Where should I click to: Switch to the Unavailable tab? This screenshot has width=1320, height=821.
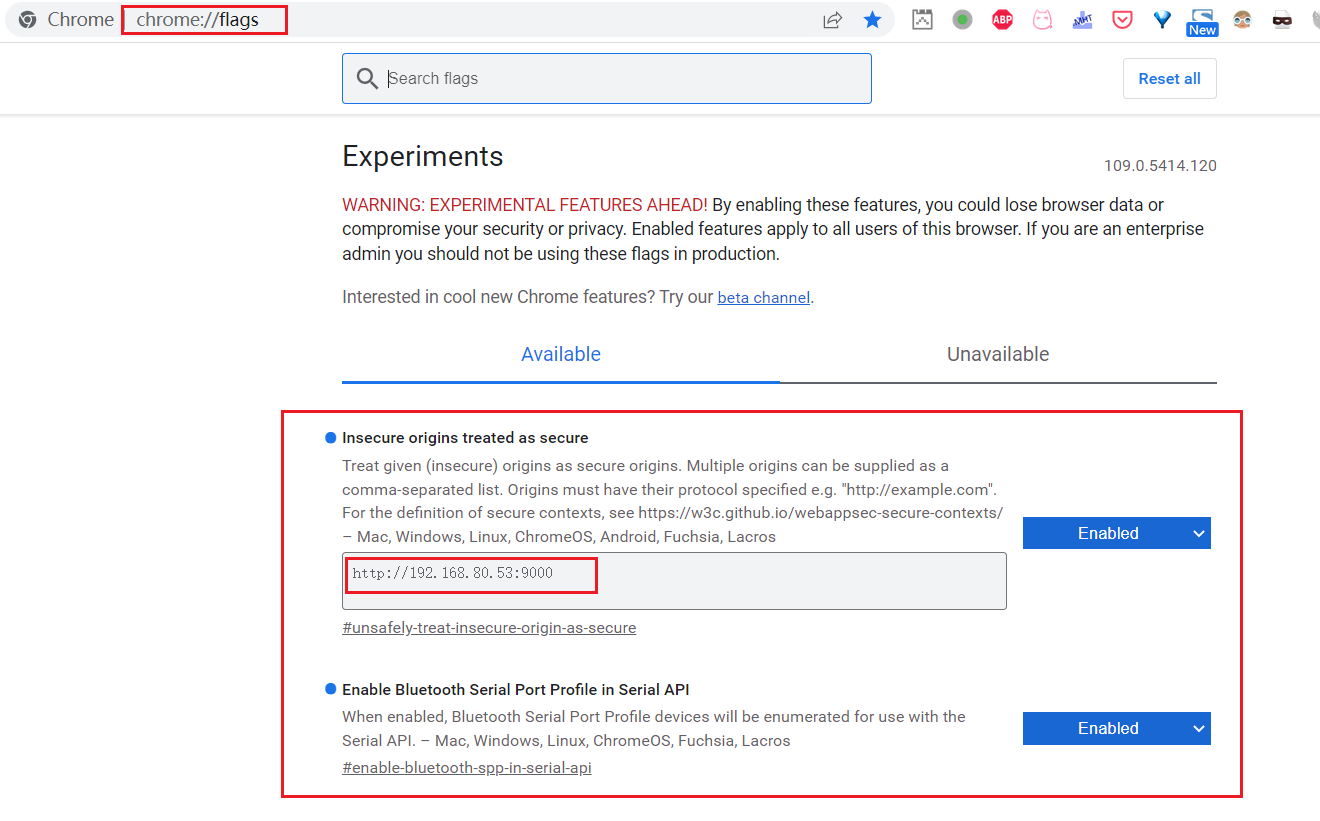(x=997, y=354)
